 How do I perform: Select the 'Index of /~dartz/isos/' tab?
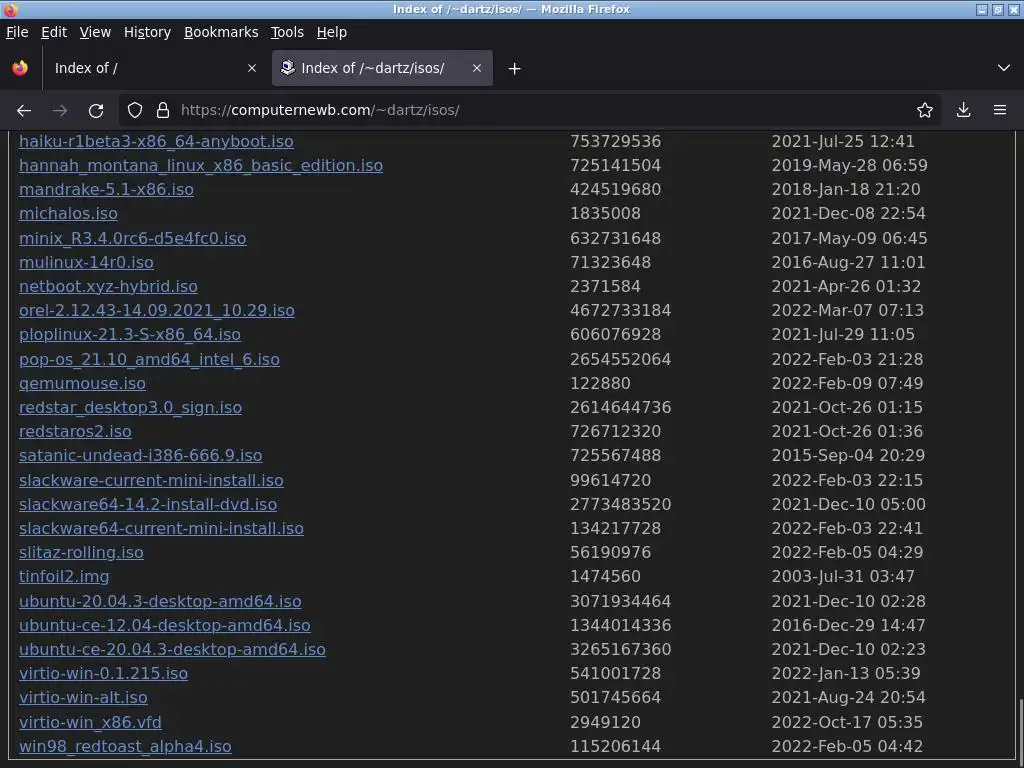[382, 68]
